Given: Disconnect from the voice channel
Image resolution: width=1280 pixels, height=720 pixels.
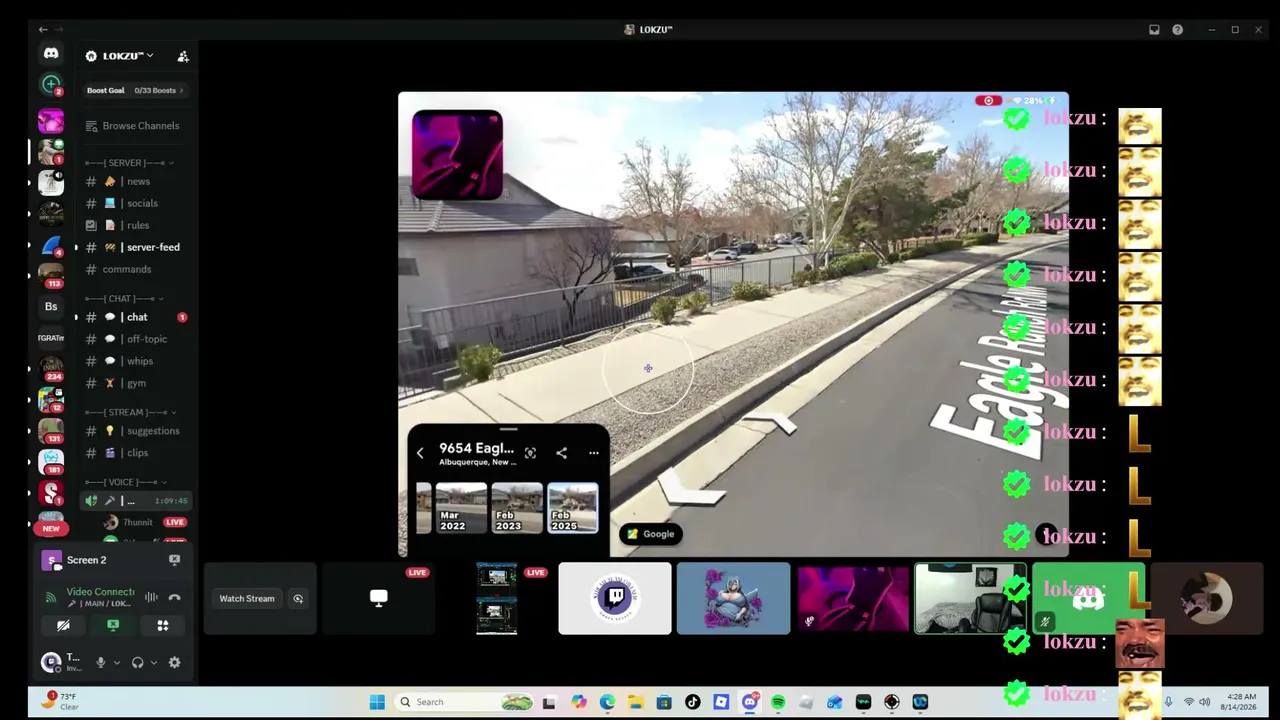Looking at the screenshot, I should pyautogui.click(x=174, y=598).
